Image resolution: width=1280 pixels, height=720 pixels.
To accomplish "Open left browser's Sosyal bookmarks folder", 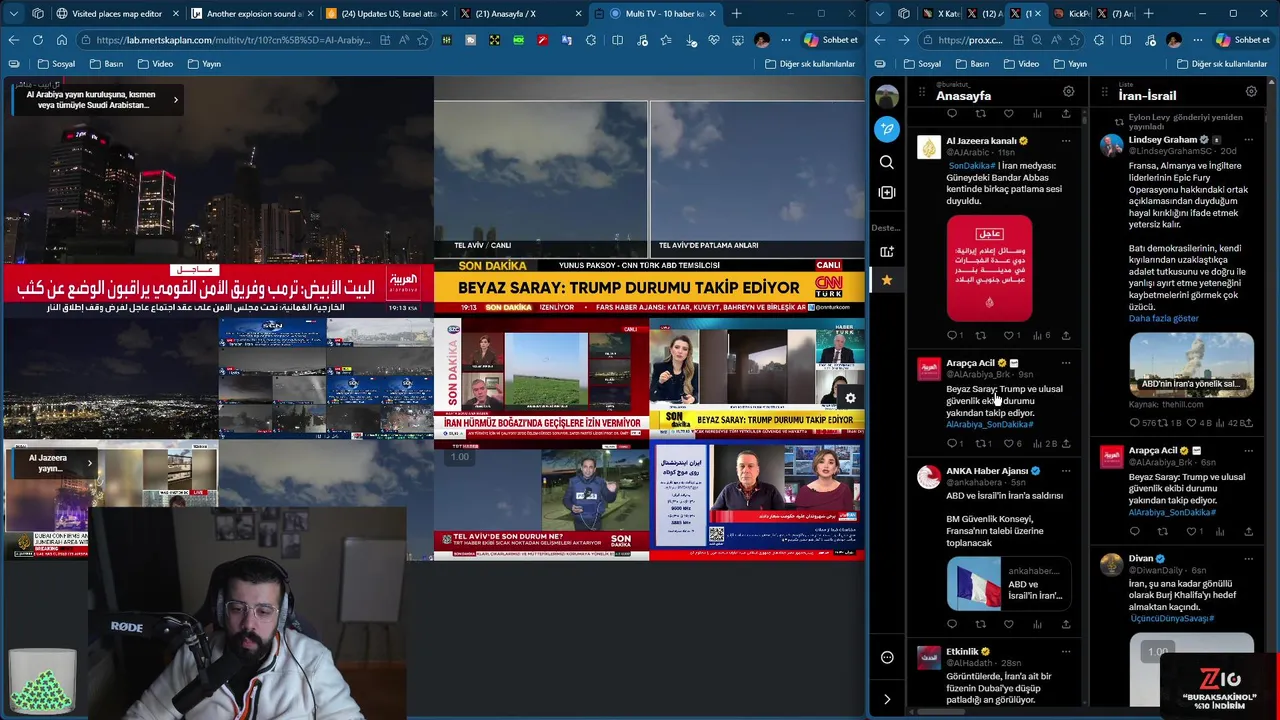I will (56, 64).
